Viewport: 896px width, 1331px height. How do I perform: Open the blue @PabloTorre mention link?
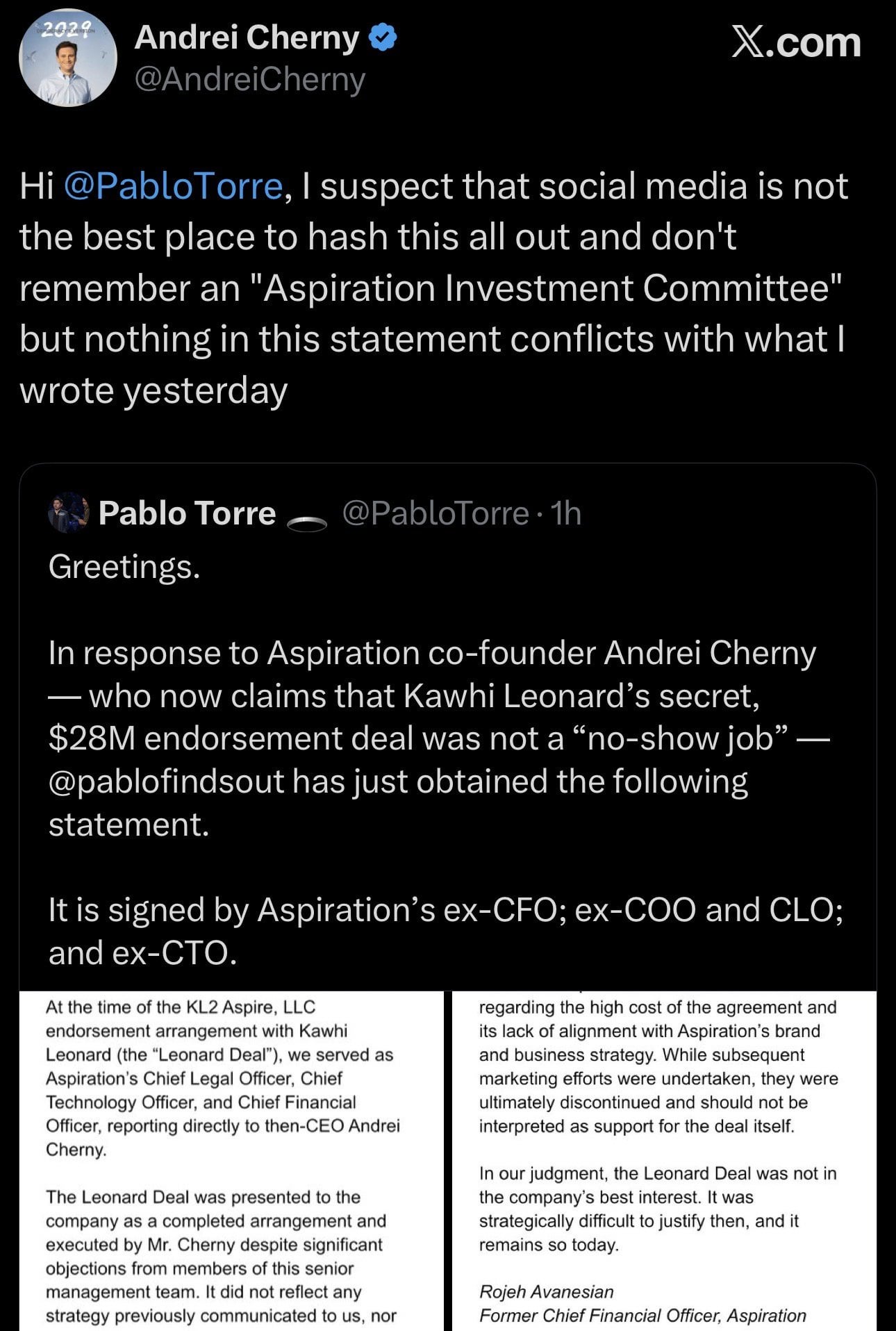coord(173,186)
